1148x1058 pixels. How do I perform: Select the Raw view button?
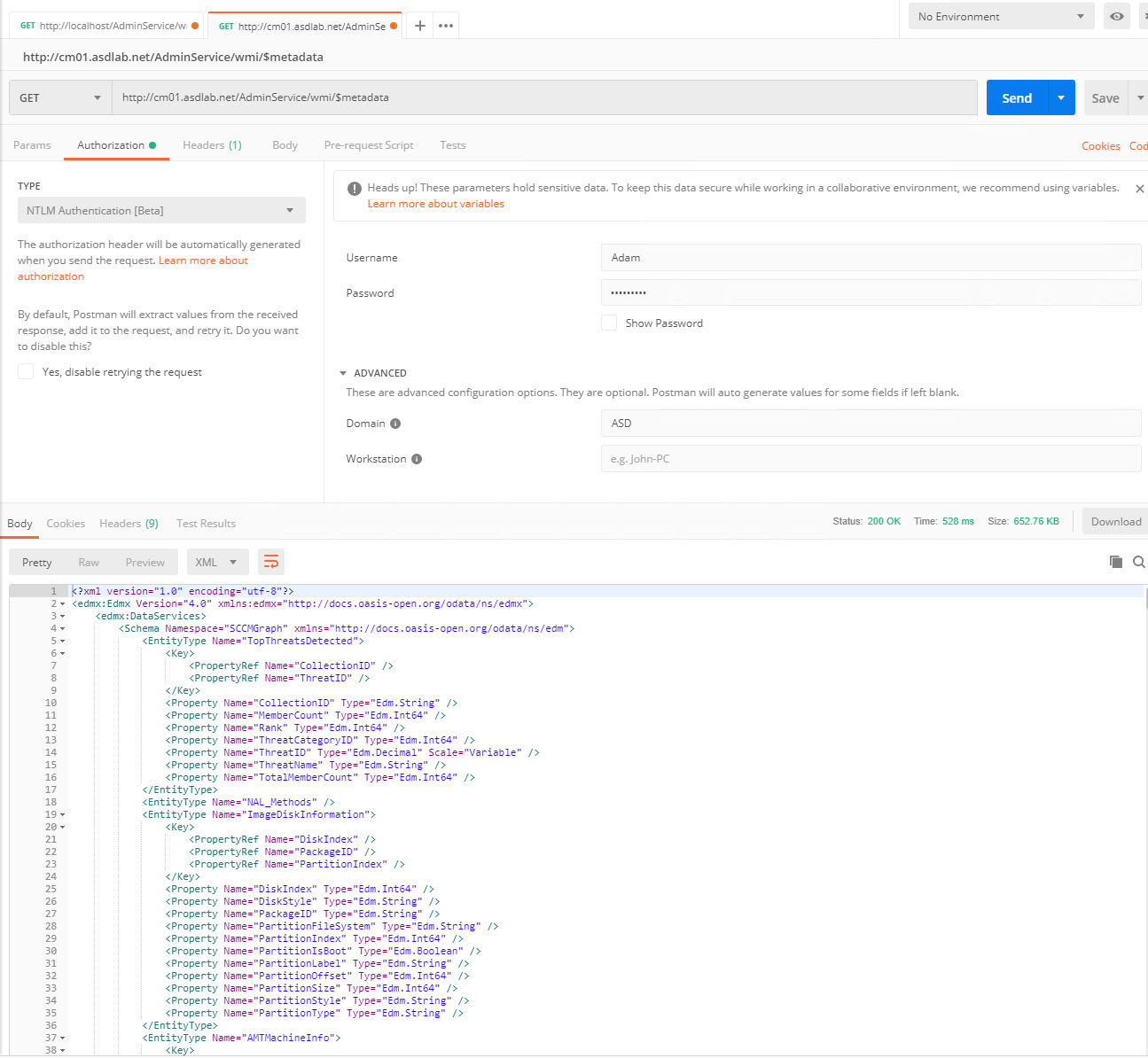(x=89, y=562)
